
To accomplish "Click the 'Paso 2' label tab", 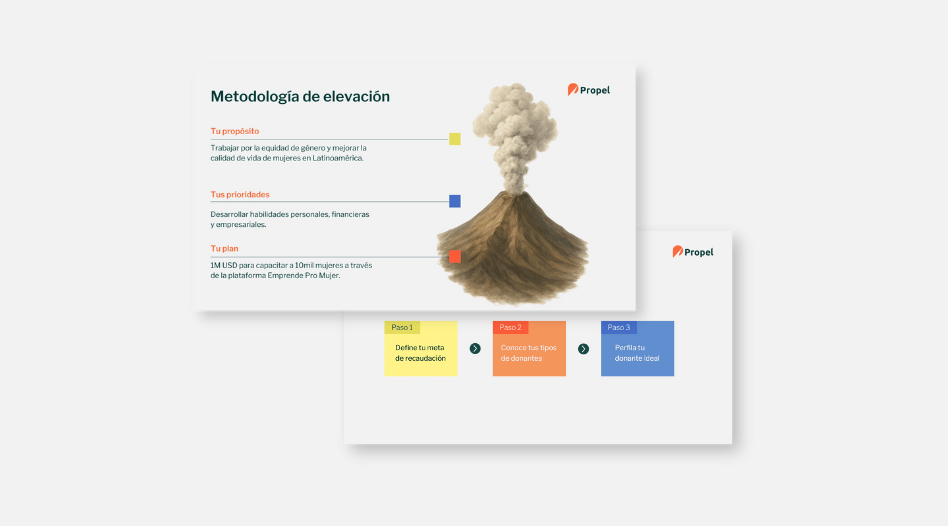I will click(x=510, y=328).
